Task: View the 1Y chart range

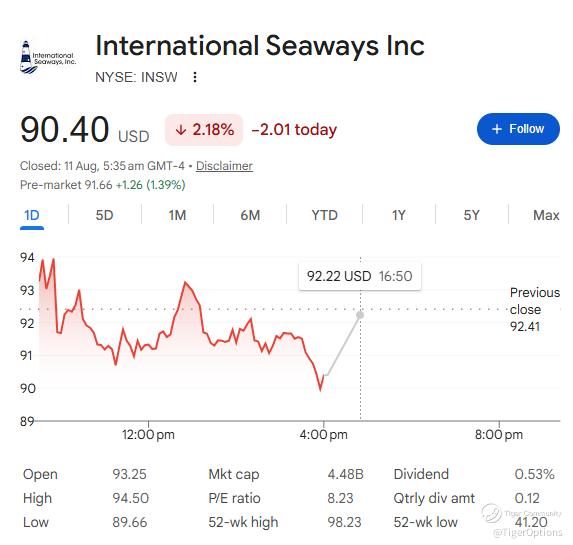Action: (399, 215)
